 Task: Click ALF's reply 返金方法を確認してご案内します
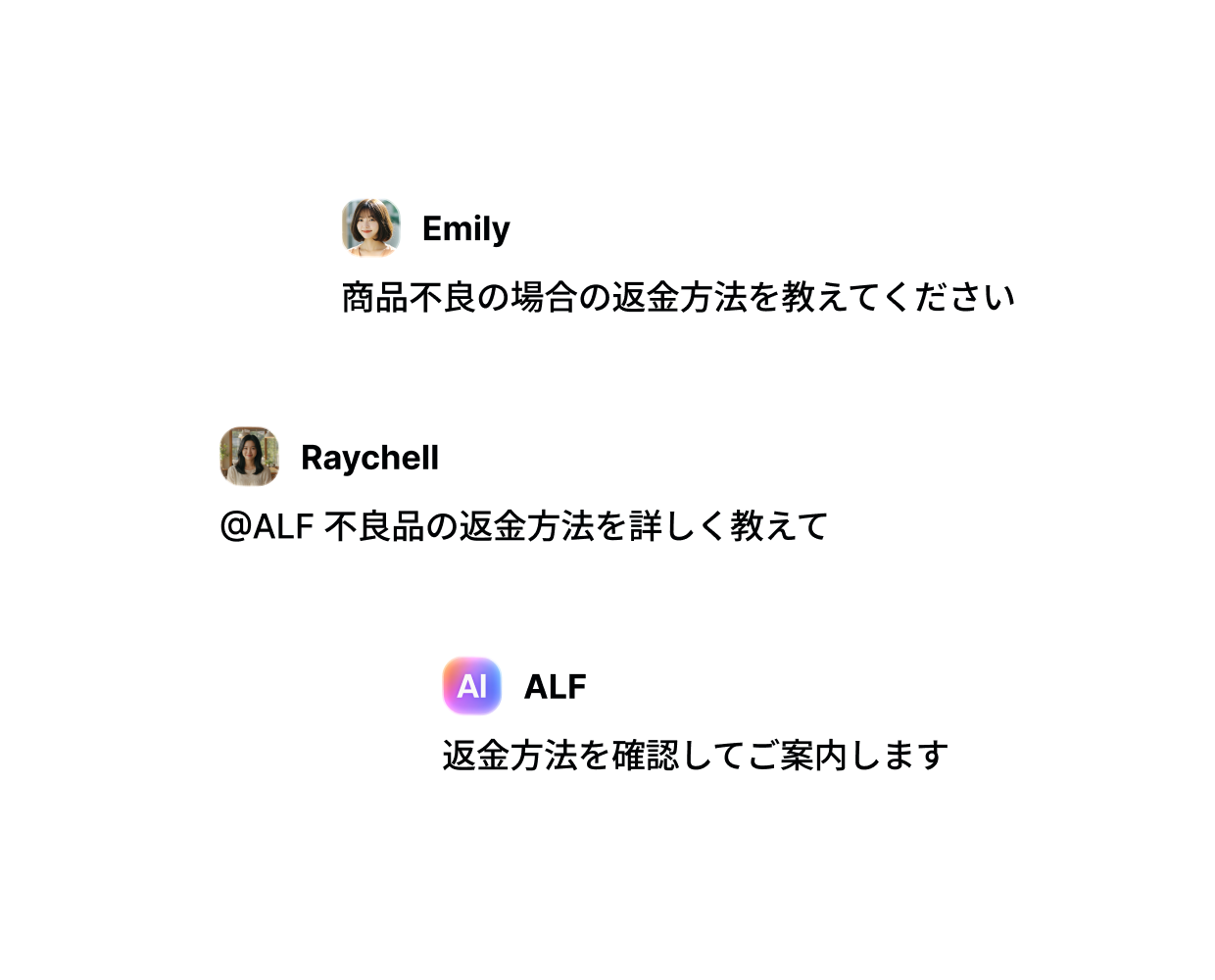pos(696,756)
